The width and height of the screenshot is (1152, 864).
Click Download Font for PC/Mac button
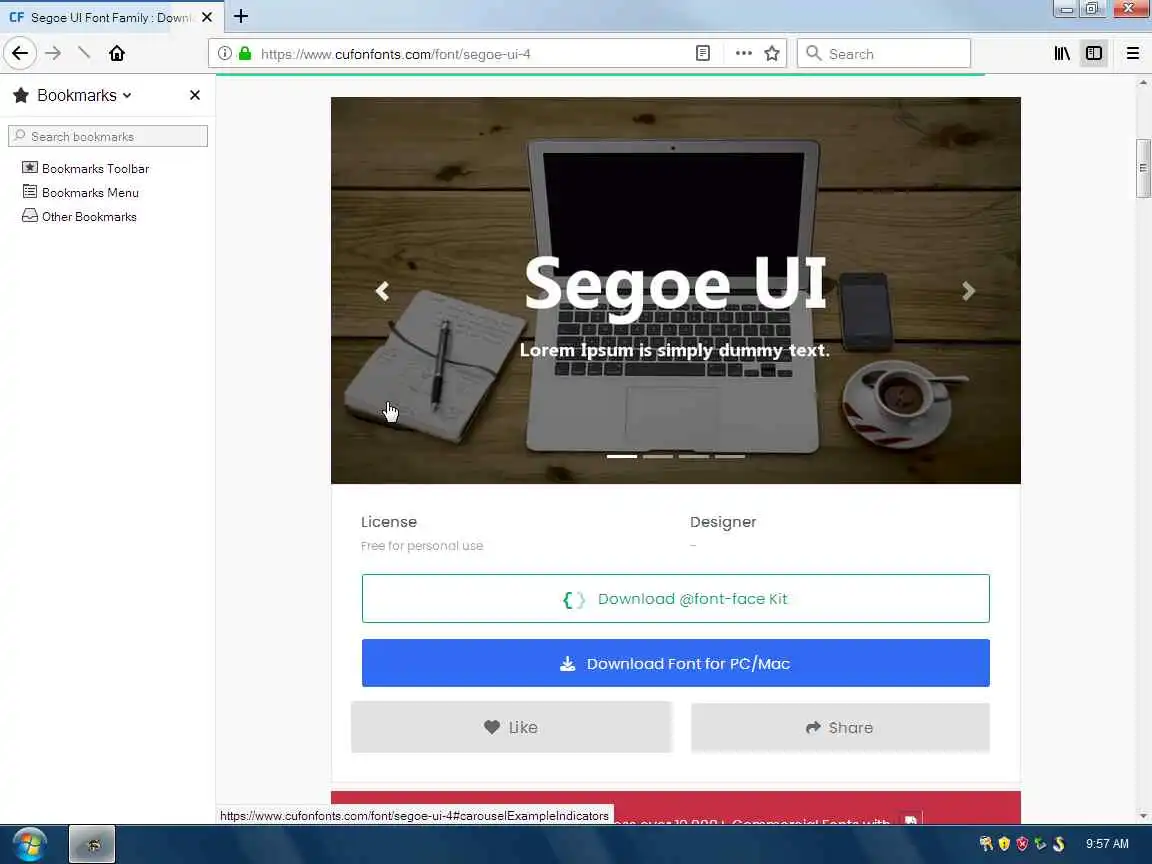click(x=675, y=663)
